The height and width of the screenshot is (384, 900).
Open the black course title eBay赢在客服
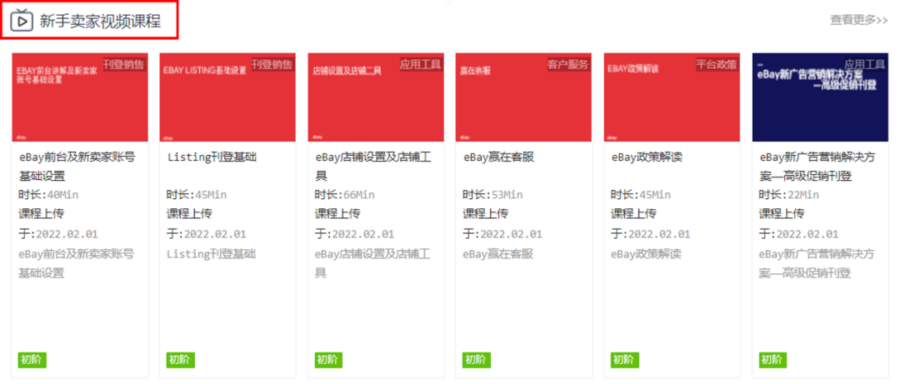click(499, 157)
